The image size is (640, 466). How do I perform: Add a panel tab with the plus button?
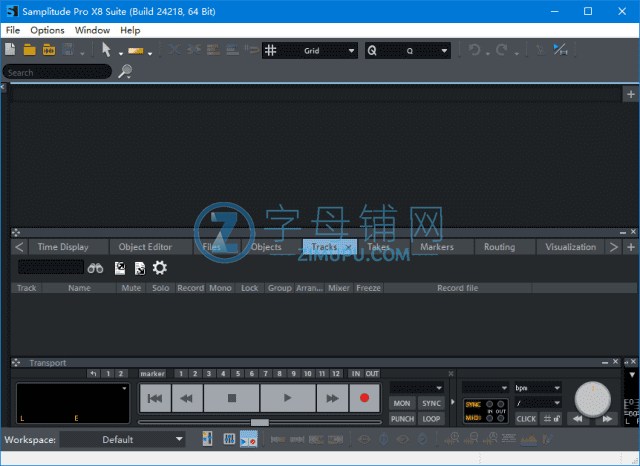(631, 247)
